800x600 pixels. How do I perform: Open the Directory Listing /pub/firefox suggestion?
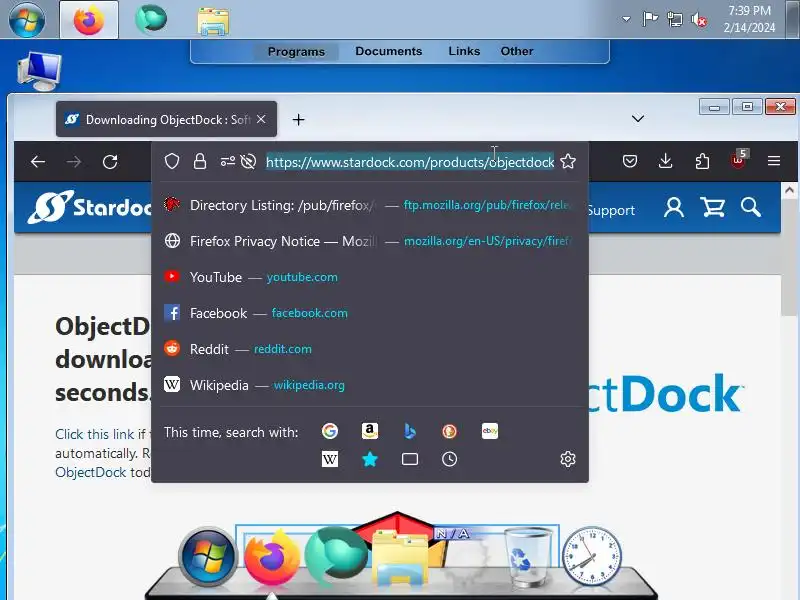tap(370, 205)
